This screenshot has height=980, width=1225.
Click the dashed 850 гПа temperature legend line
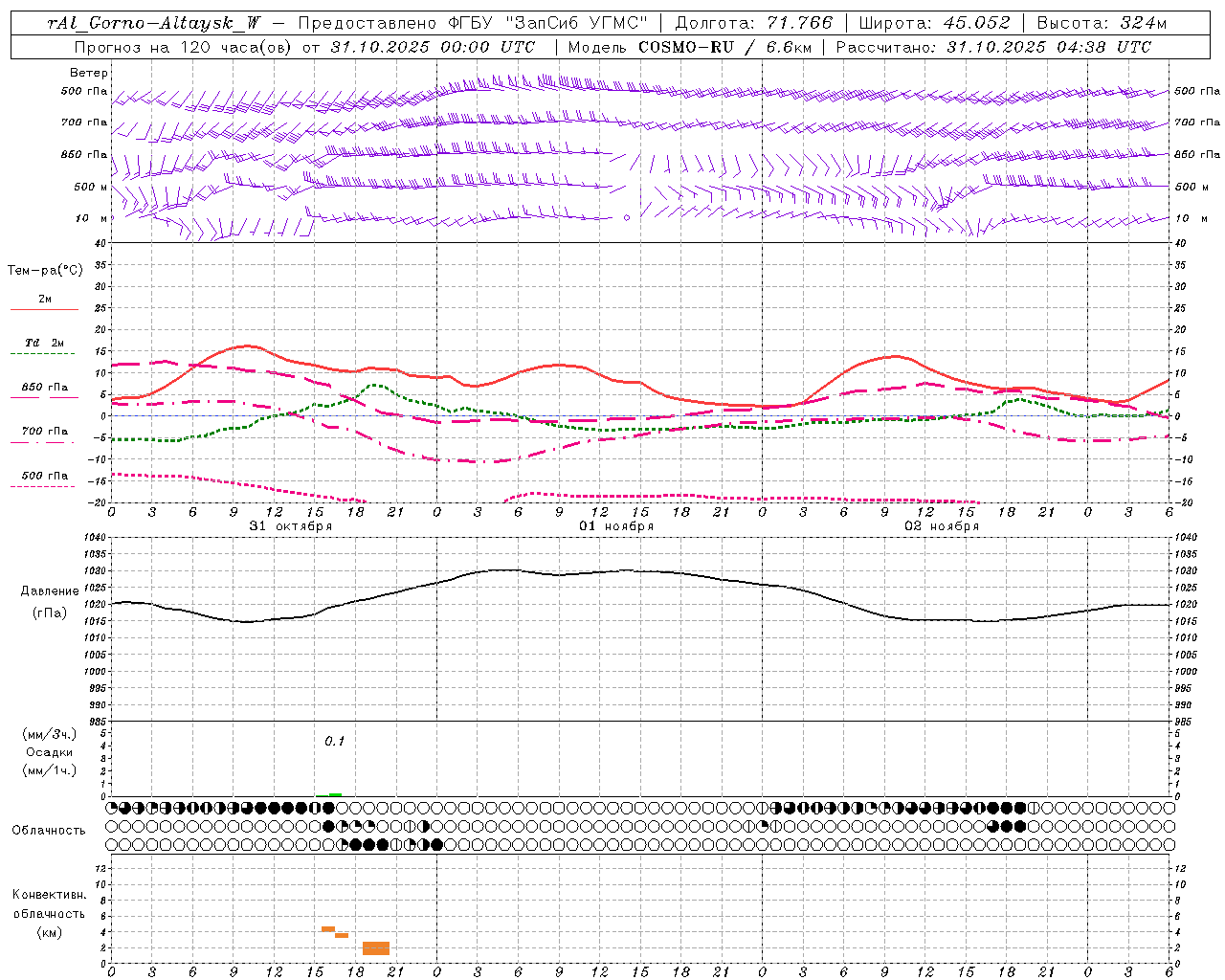pos(44,396)
